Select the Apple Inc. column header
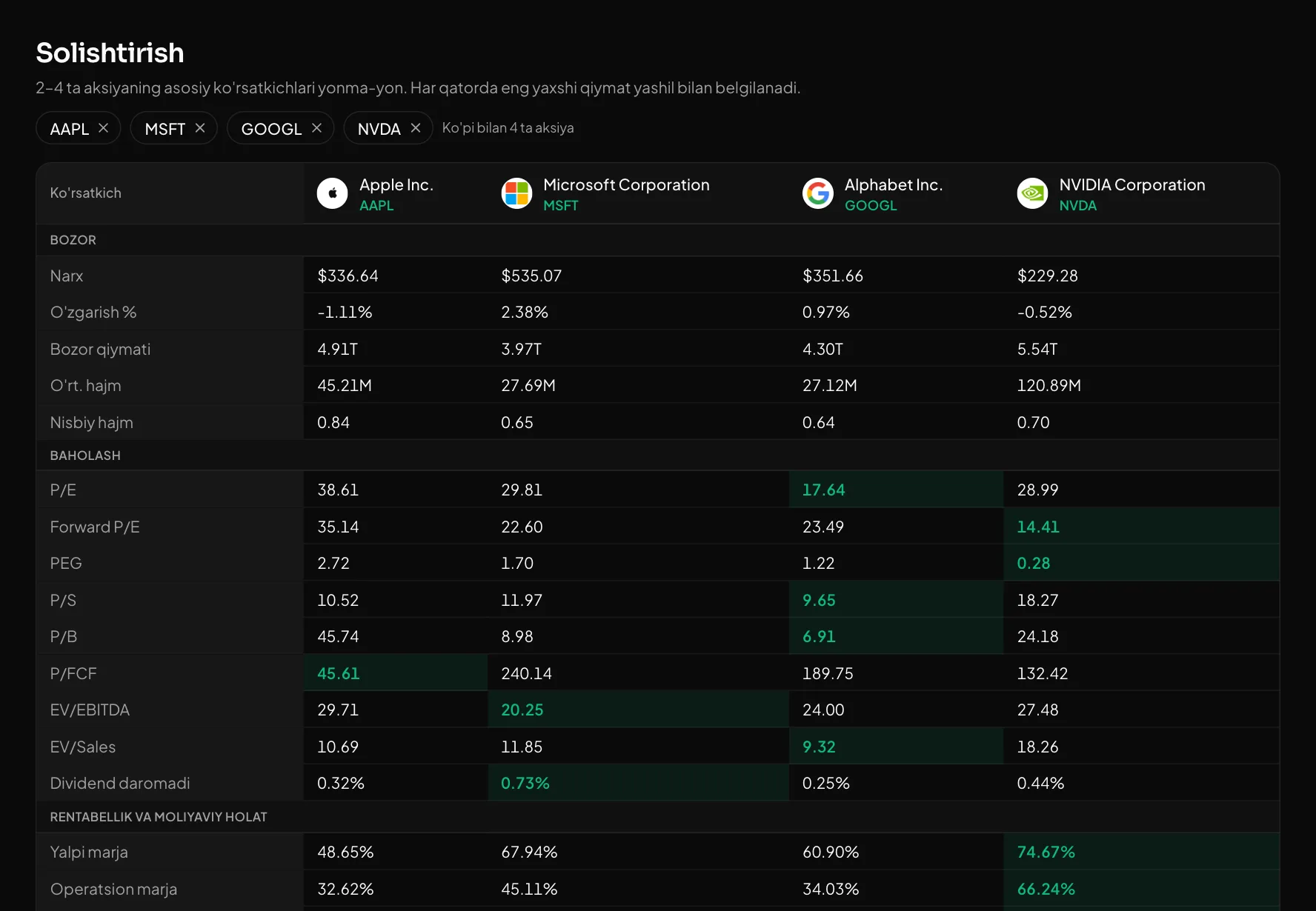Image resolution: width=1316 pixels, height=911 pixels. [396, 193]
